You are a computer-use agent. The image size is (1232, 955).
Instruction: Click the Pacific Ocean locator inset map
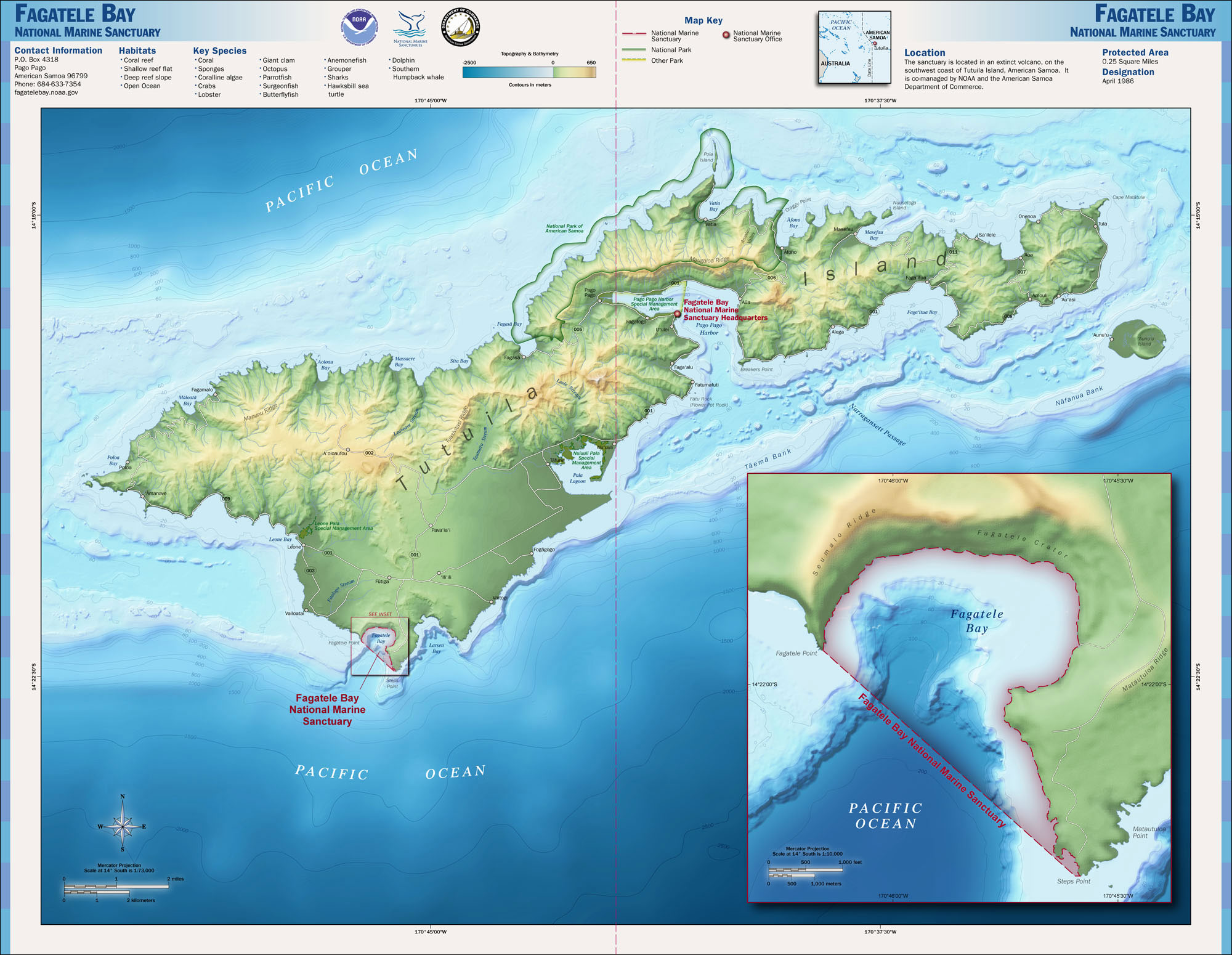coord(854,47)
